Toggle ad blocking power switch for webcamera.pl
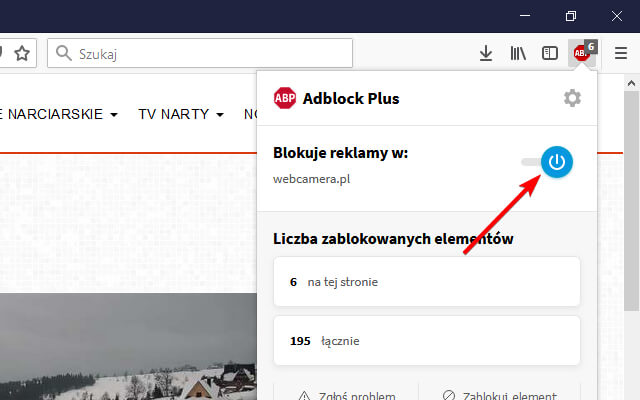Viewport: 640px width, 400px height. pos(556,162)
